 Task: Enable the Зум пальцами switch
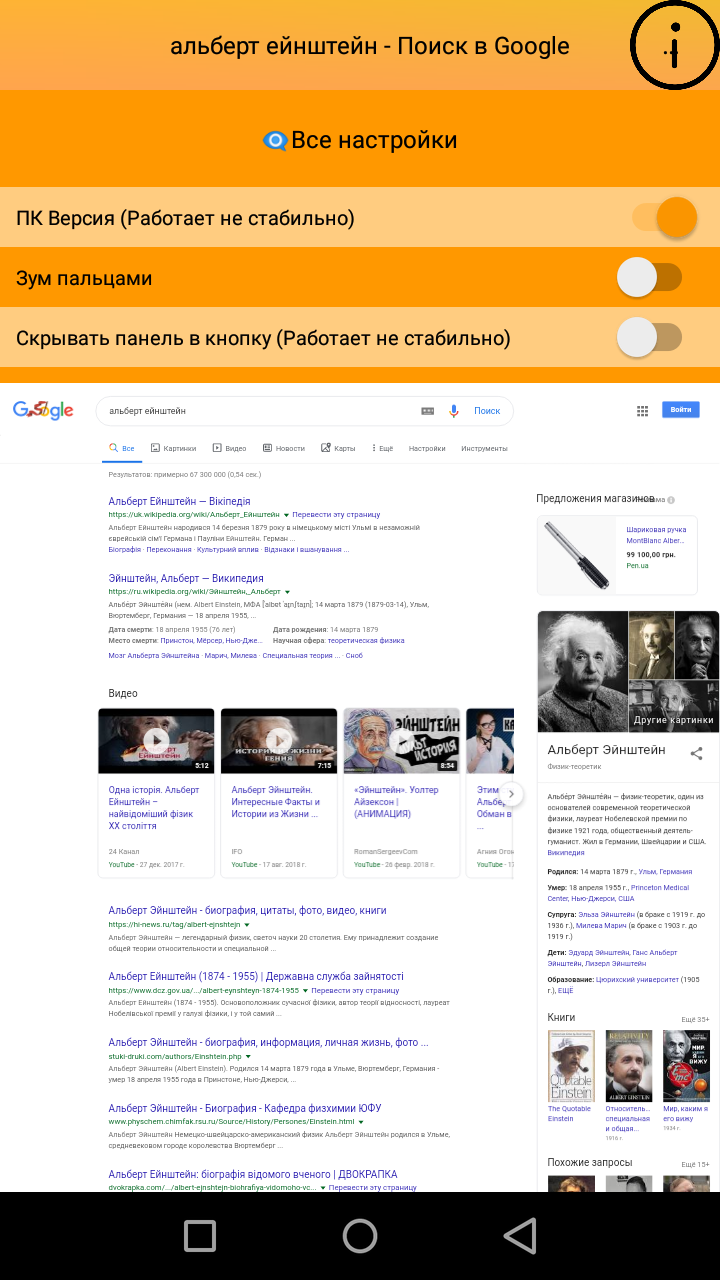tap(649, 277)
